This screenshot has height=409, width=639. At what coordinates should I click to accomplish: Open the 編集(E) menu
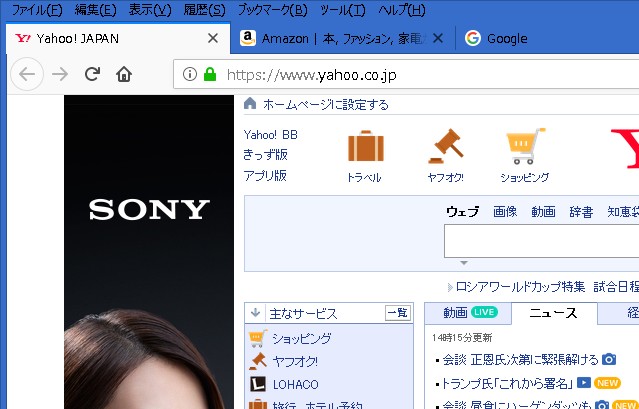(x=96, y=10)
